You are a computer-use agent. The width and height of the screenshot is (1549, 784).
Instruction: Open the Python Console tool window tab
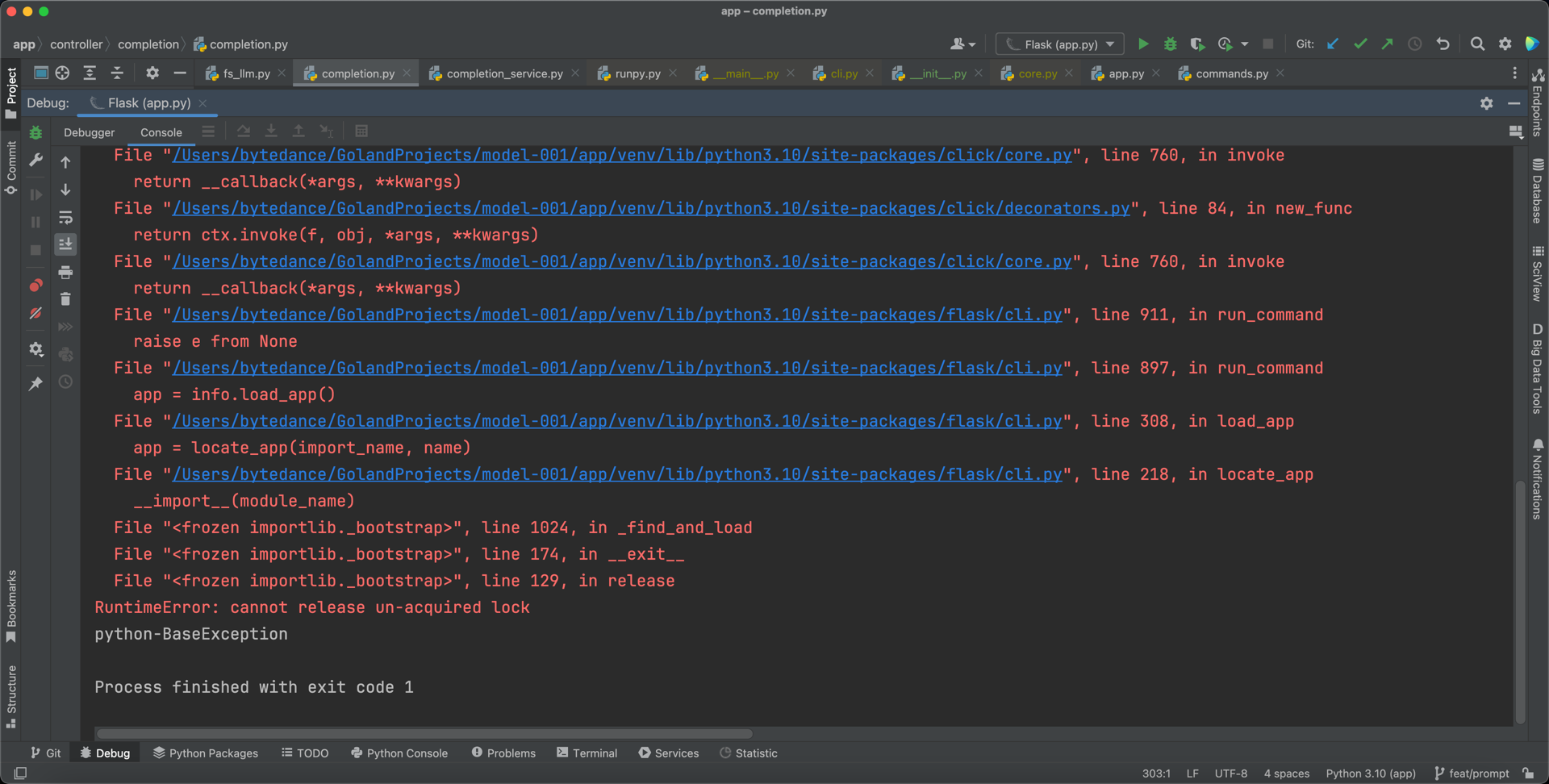pyautogui.click(x=399, y=753)
